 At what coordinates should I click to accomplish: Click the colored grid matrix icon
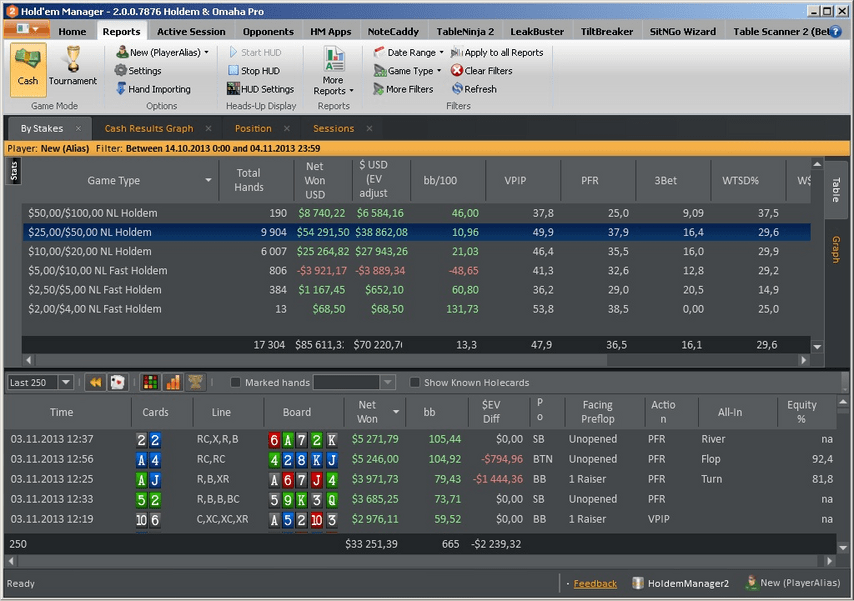pos(150,383)
